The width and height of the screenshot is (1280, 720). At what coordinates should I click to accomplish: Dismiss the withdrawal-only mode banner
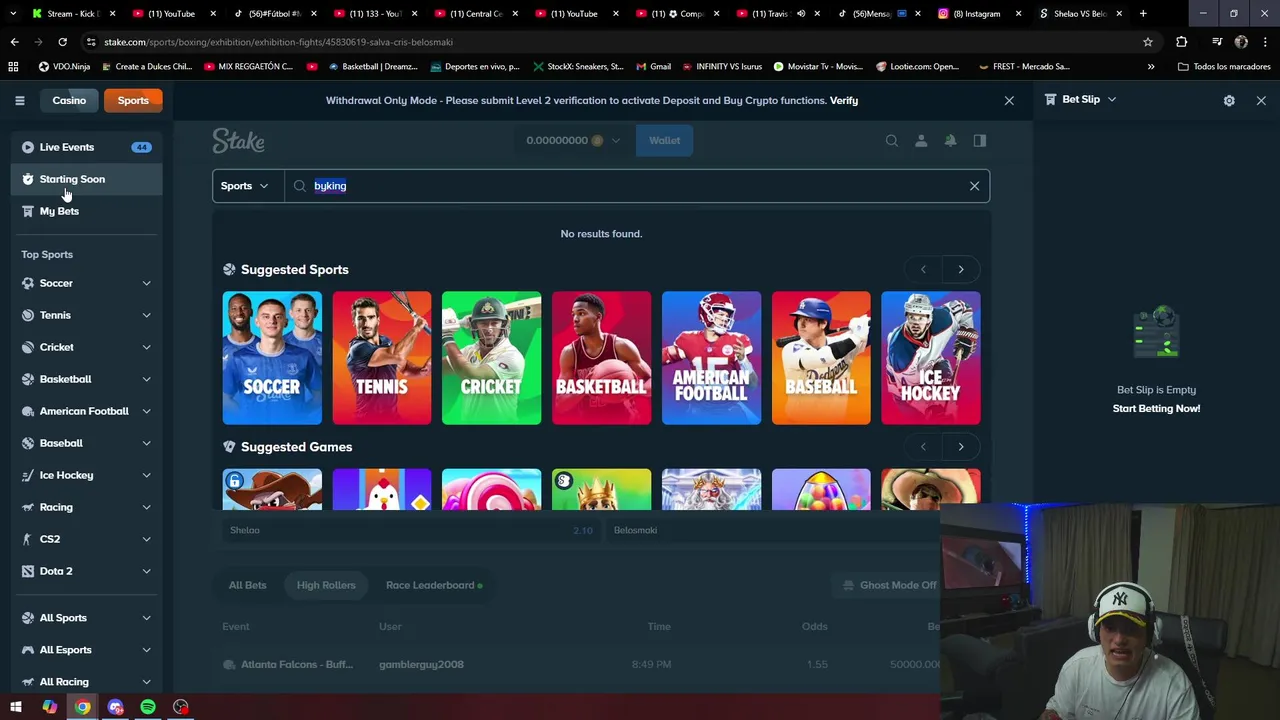coord(1009,100)
